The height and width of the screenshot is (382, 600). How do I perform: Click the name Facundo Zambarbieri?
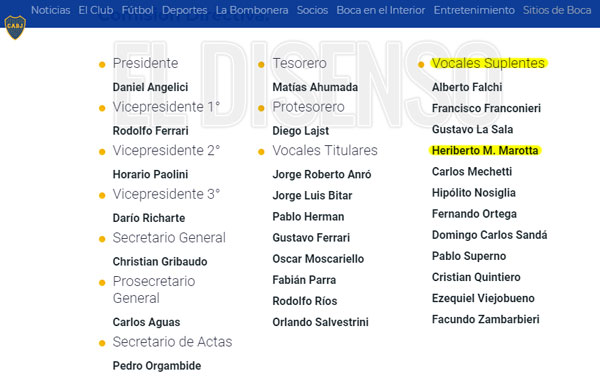tap(486, 319)
